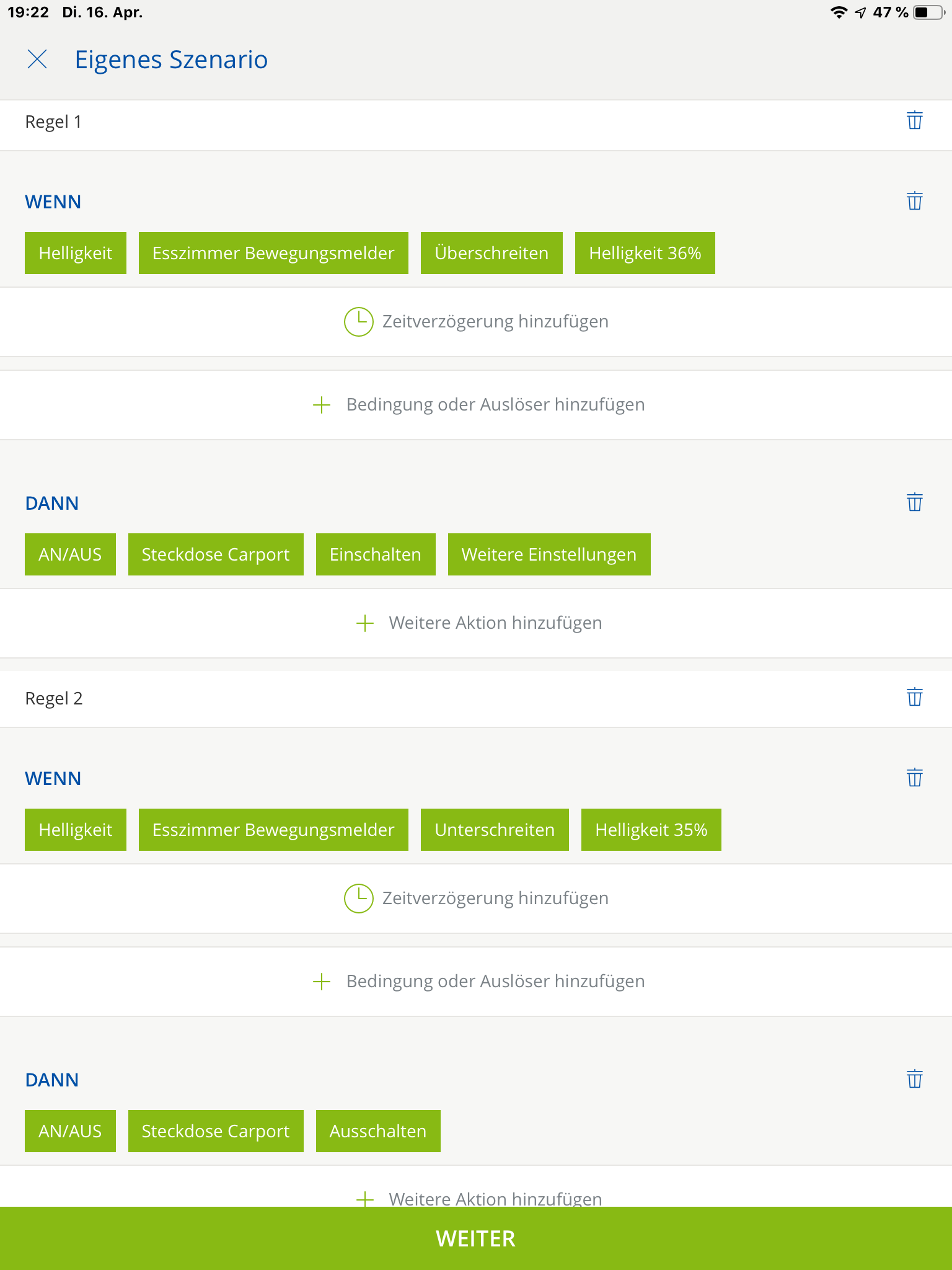
Task: Remove second DANN action via trash icon
Action: pos(914,1079)
